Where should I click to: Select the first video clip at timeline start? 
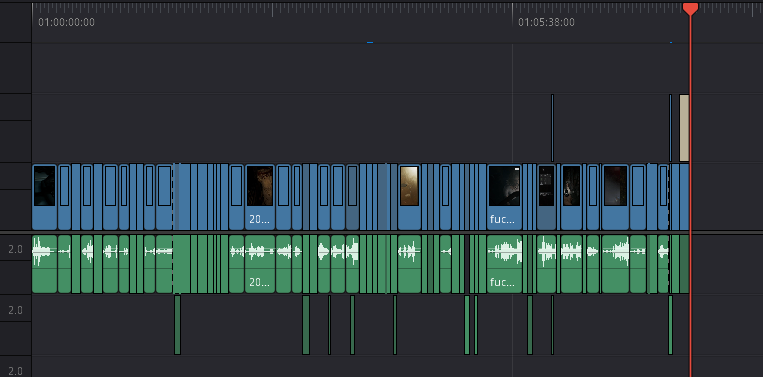(44, 197)
